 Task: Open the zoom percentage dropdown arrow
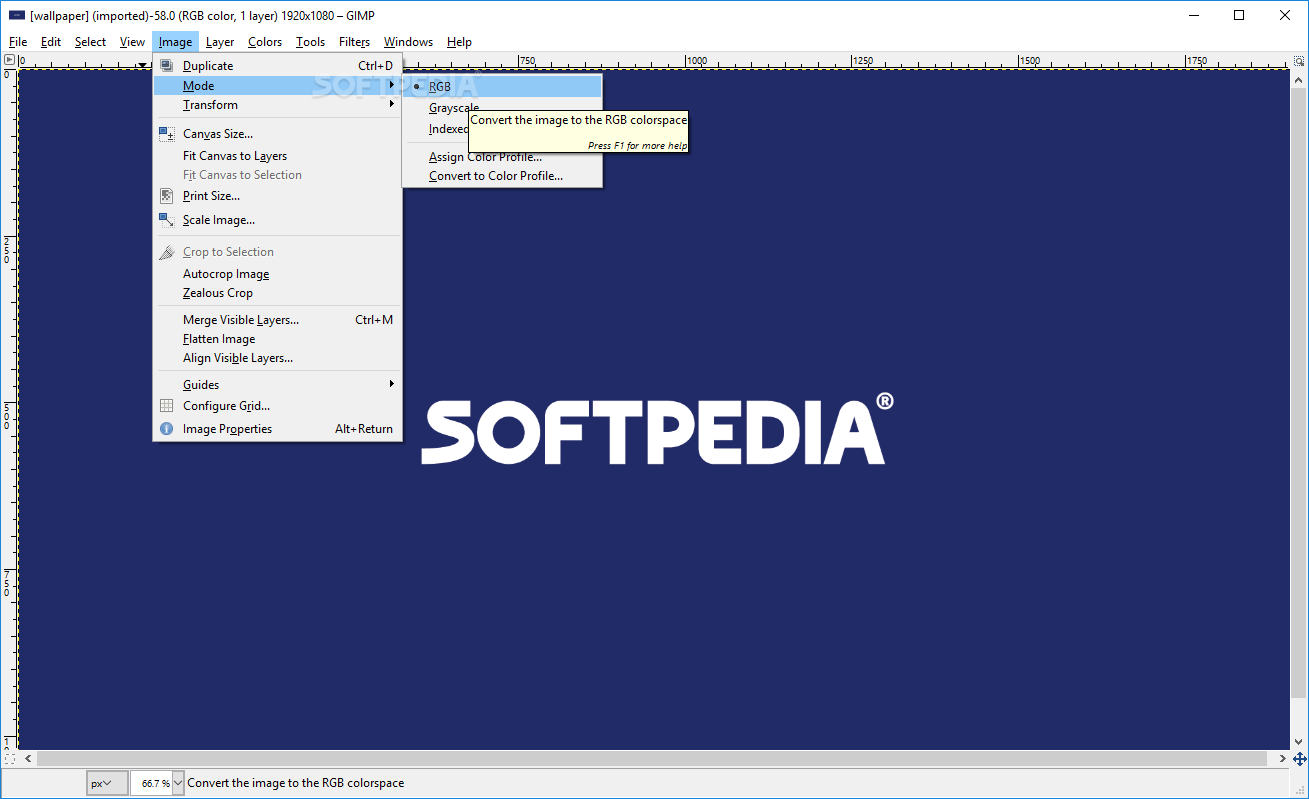coord(179,783)
